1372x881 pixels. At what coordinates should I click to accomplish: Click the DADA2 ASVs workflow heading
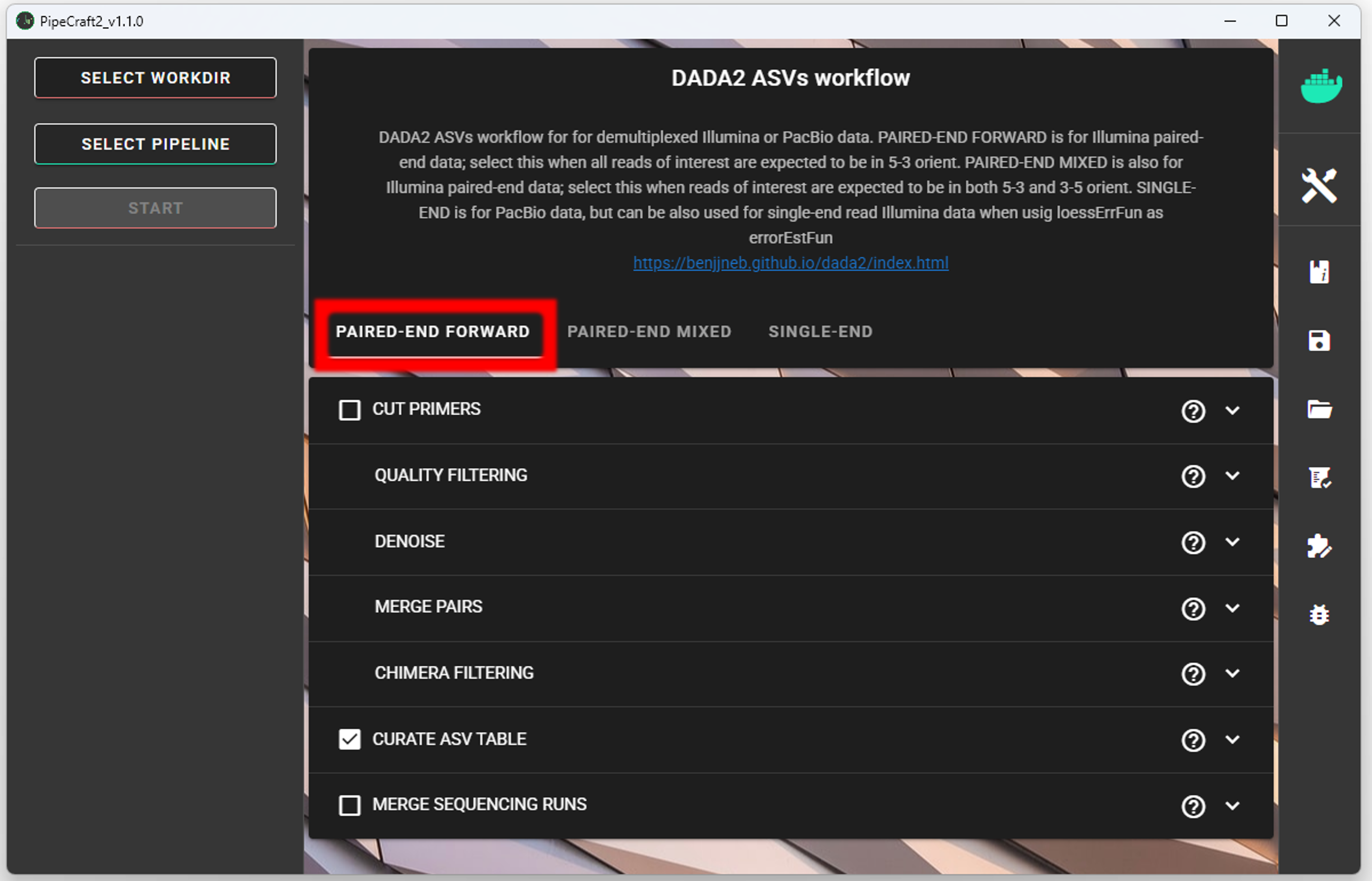pos(791,78)
